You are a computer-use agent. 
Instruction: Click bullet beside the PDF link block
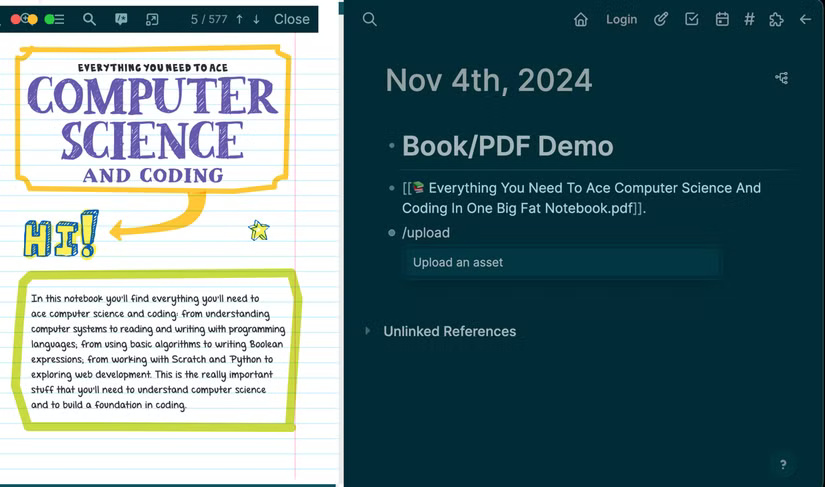(391, 188)
